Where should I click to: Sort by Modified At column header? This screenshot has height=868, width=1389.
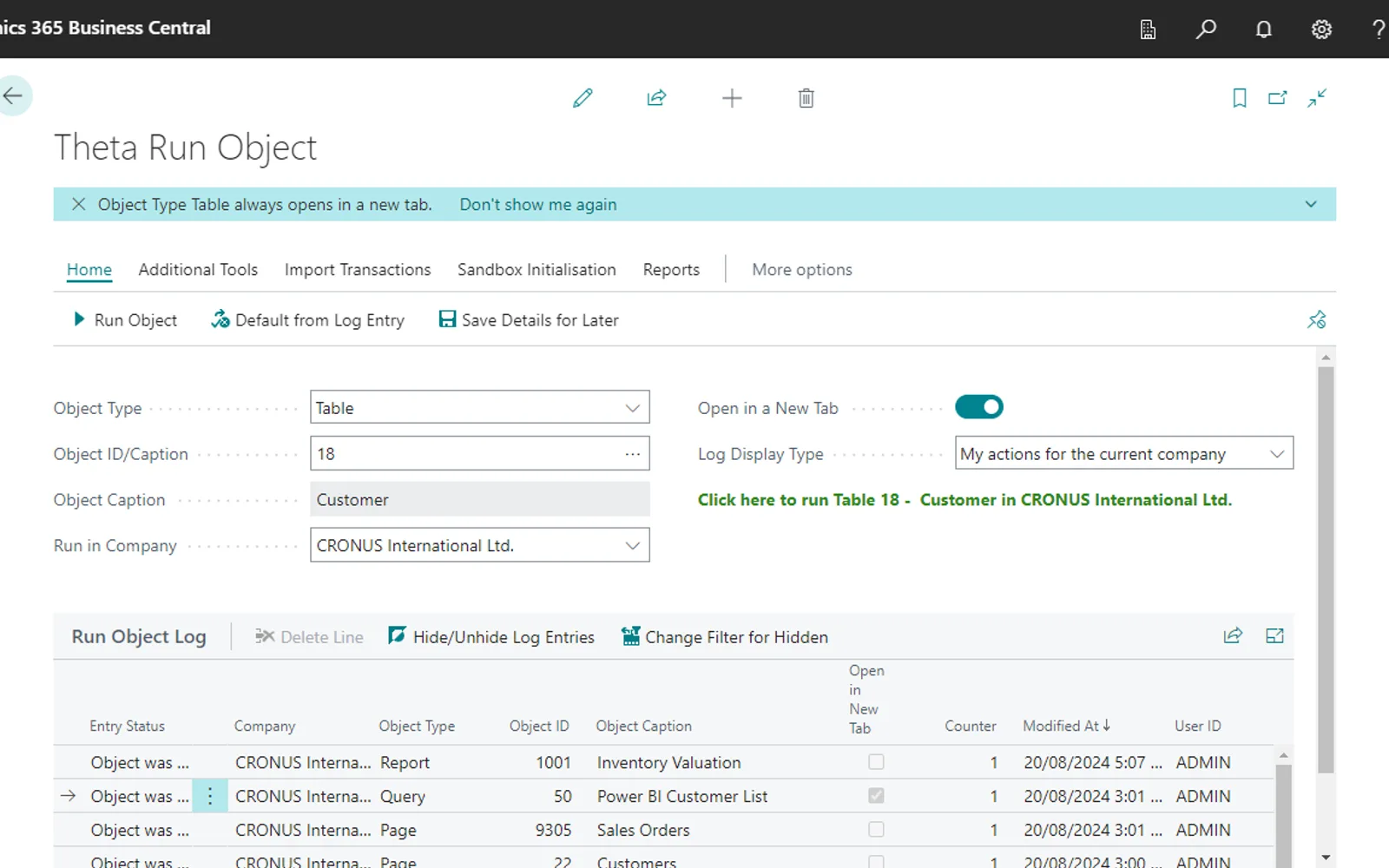coord(1066,726)
